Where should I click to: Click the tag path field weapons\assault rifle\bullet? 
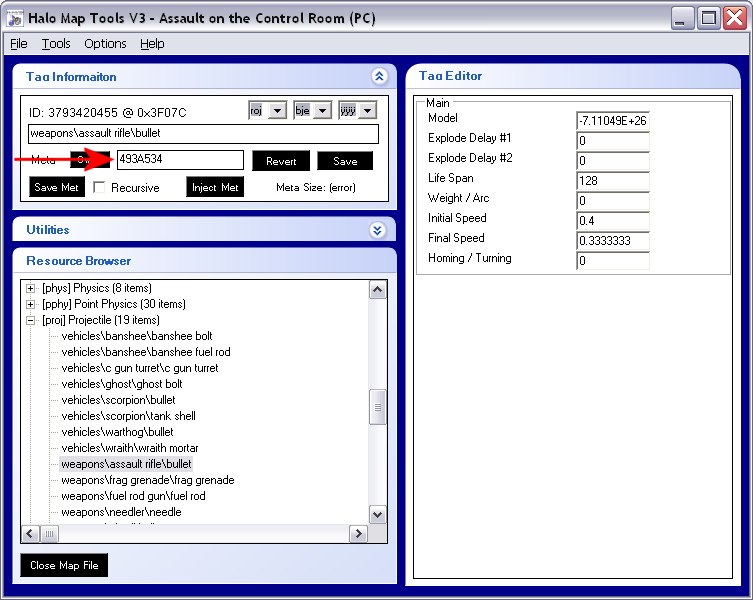click(x=203, y=134)
